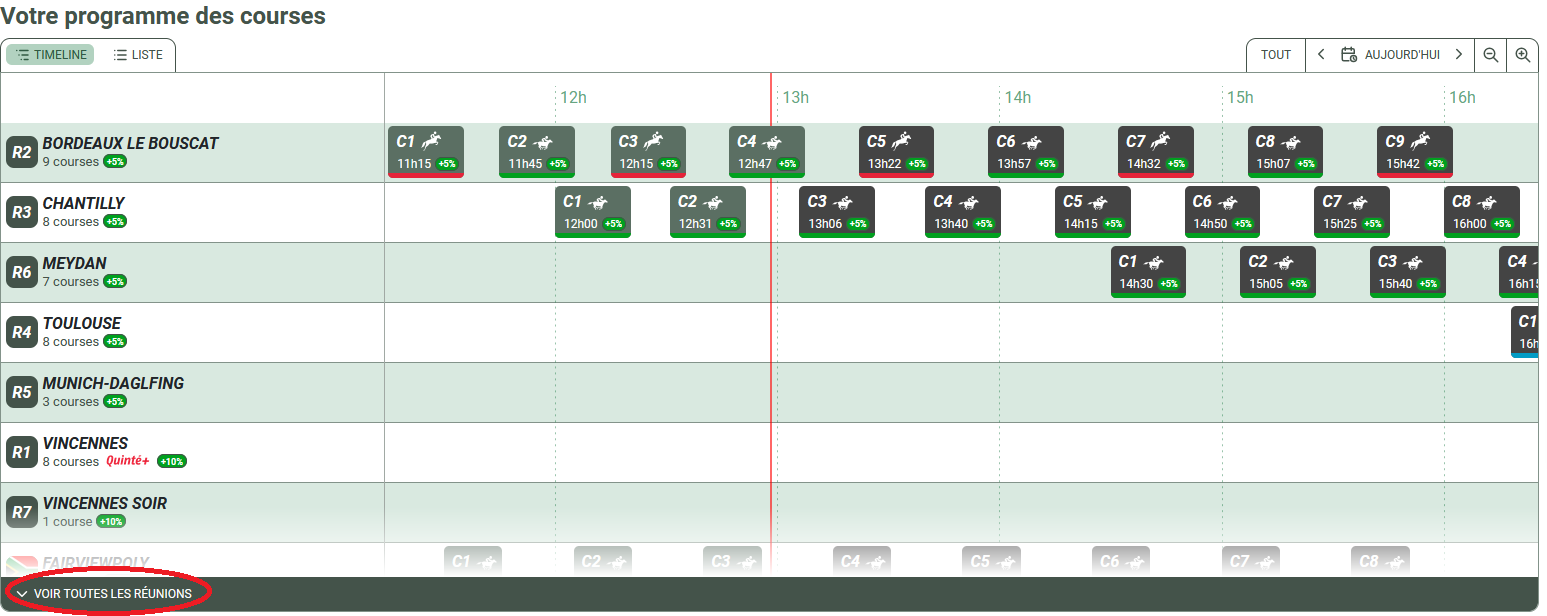The image size is (1547, 616).
Task: Click the zoom out magnifier icon
Action: (1490, 55)
